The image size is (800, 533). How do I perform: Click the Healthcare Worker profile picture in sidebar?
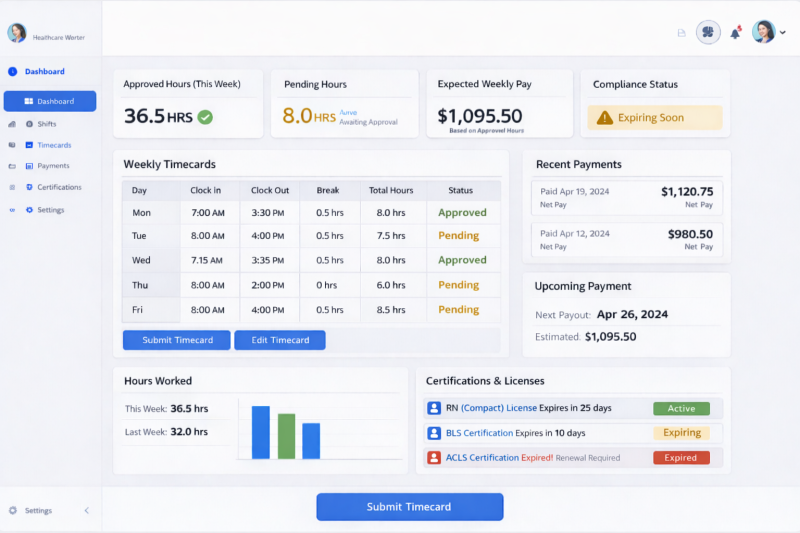pos(17,33)
